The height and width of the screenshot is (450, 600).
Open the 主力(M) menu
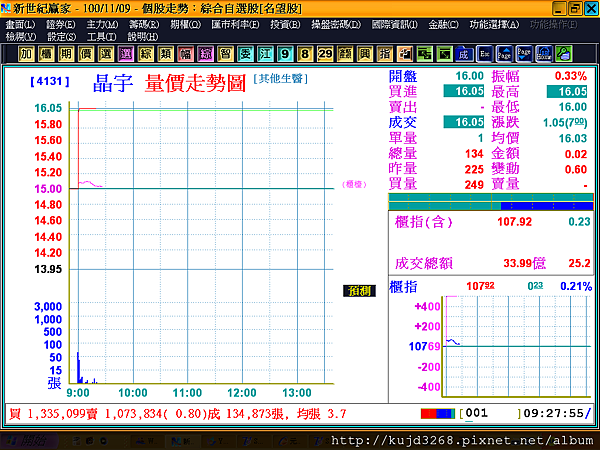102,25
